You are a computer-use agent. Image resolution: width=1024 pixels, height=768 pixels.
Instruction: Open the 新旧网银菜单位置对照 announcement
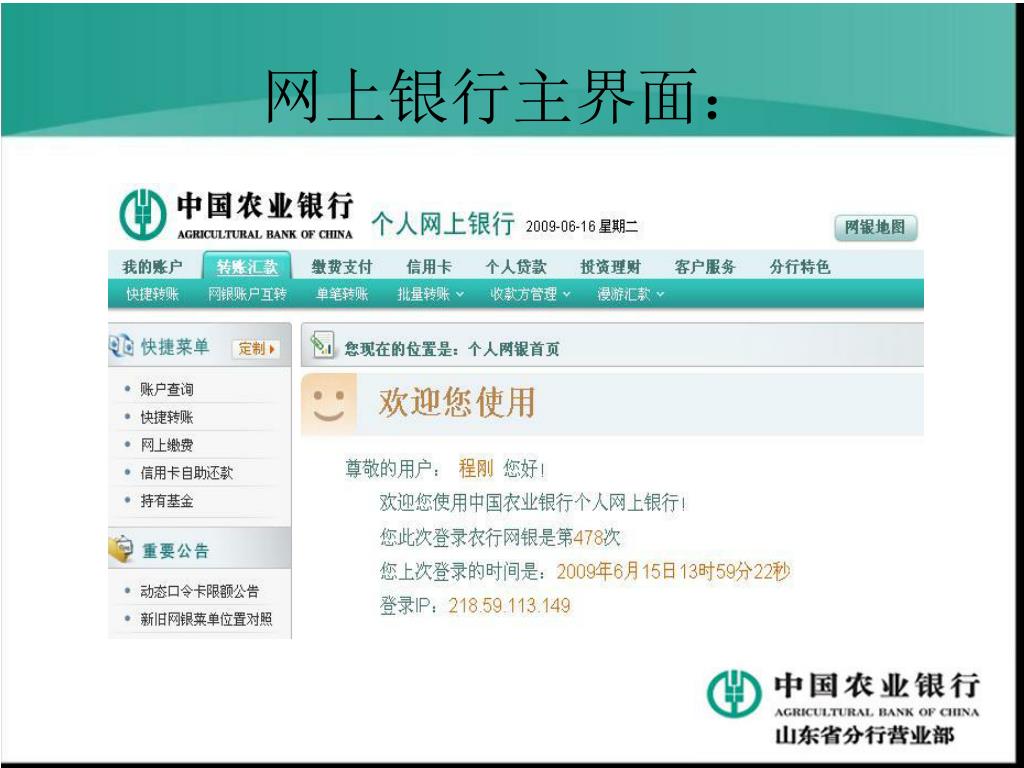pyautogui.click(x=206, y=618)
